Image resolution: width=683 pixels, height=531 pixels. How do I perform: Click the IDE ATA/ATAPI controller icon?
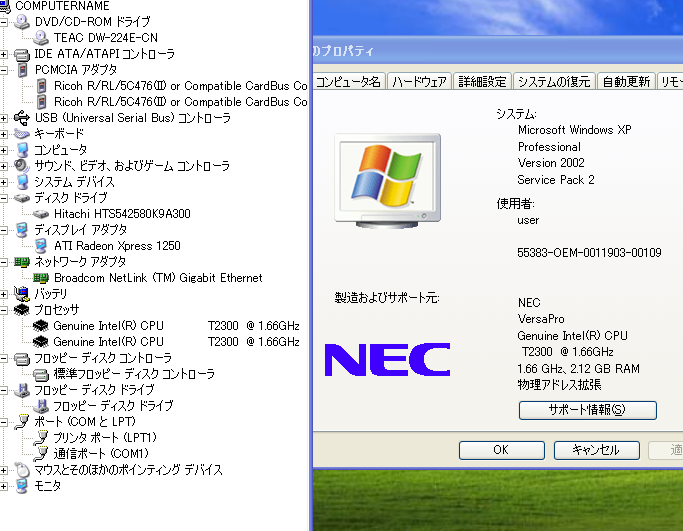pos(22,54)
